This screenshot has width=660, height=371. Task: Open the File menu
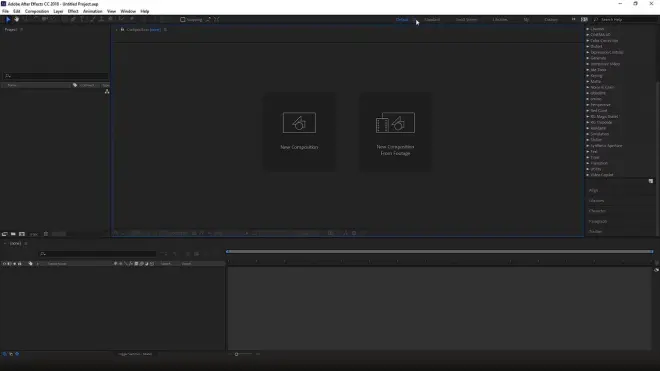5,11
